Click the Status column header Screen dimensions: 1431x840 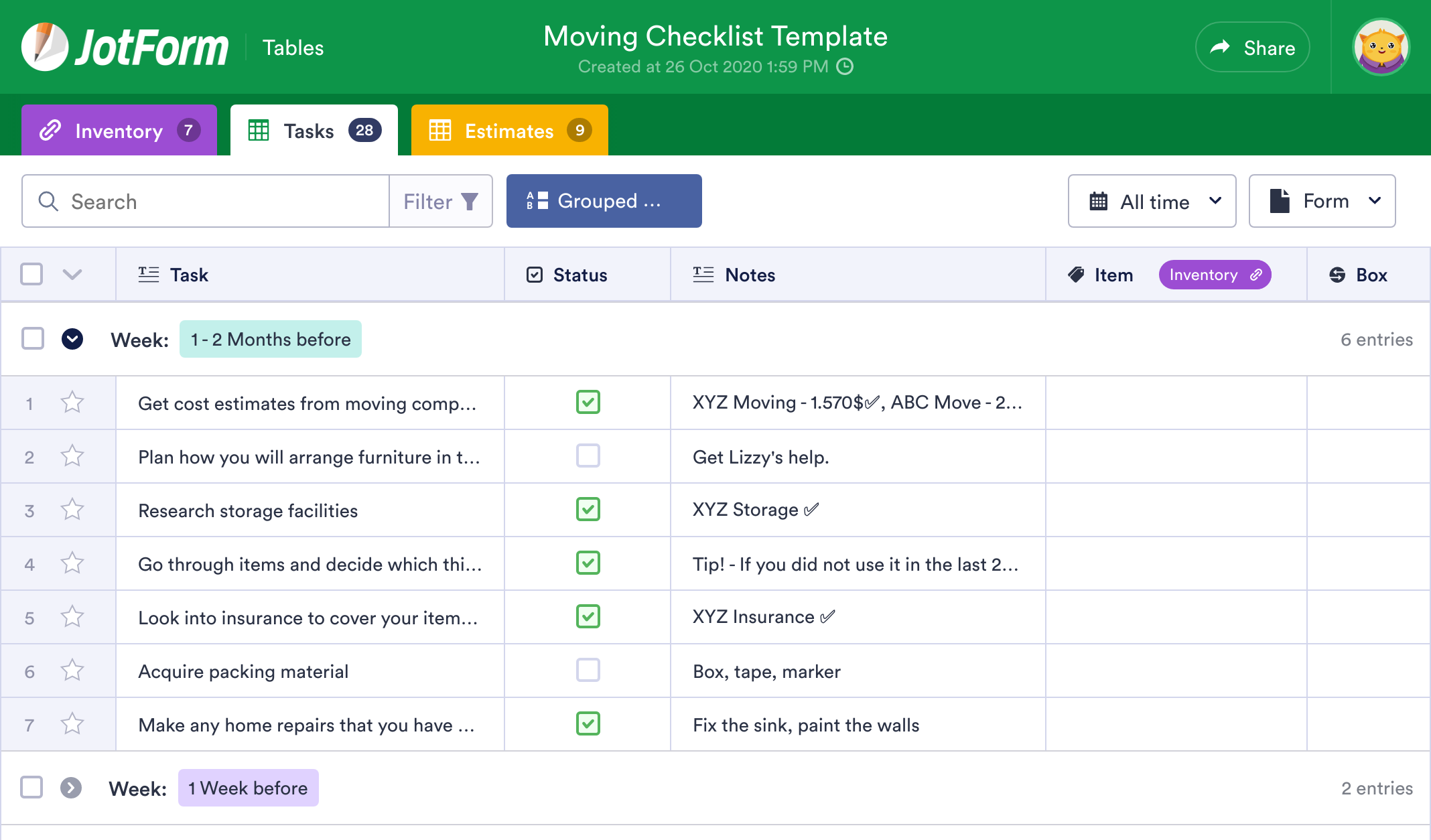(x=588, y=275)
